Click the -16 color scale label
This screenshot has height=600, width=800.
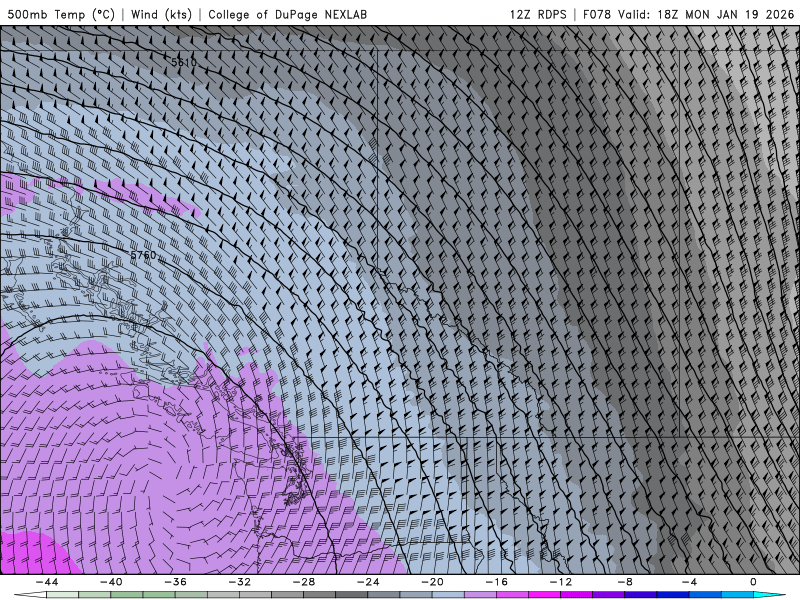pos(497,582)
